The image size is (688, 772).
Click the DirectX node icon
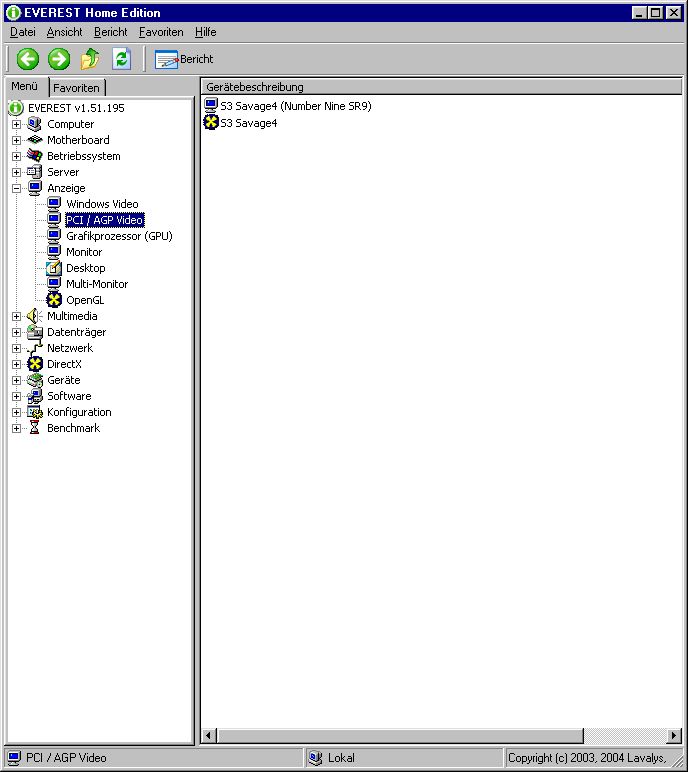pos(34,364)
